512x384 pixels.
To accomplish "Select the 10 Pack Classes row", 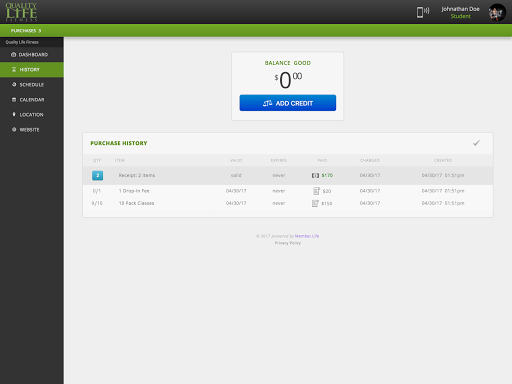I will coord(288,203).
